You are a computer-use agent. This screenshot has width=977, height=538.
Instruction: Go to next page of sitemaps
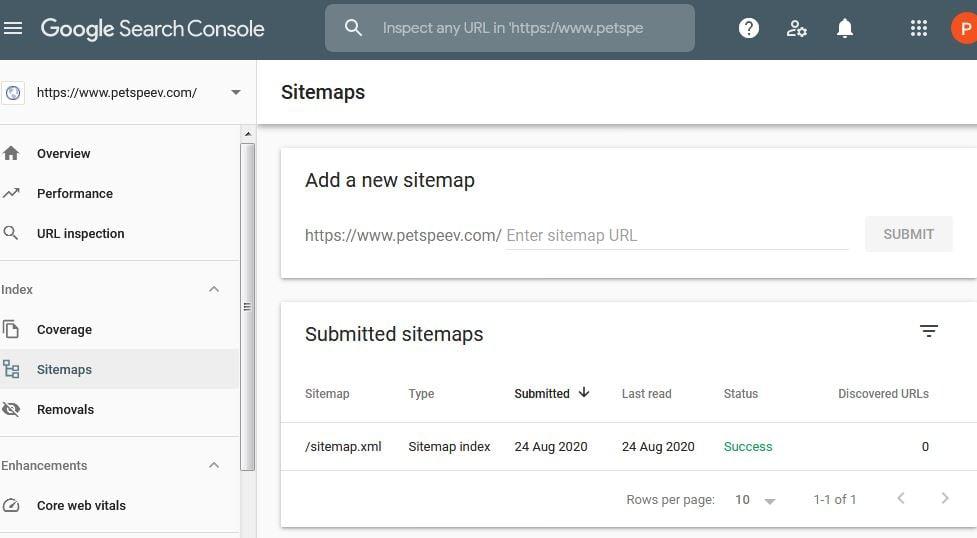945,498
